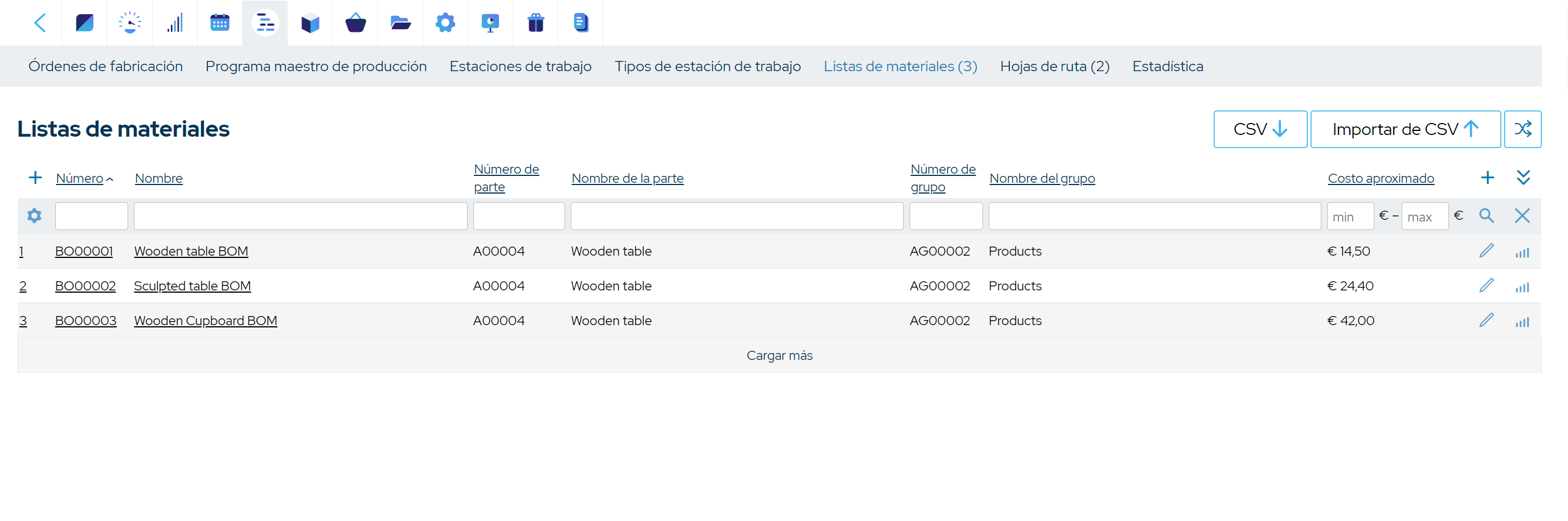This screenshot has width=1568, height=521.
Task: Open the procurement basket icon
Action: click(x=355, y=23)
